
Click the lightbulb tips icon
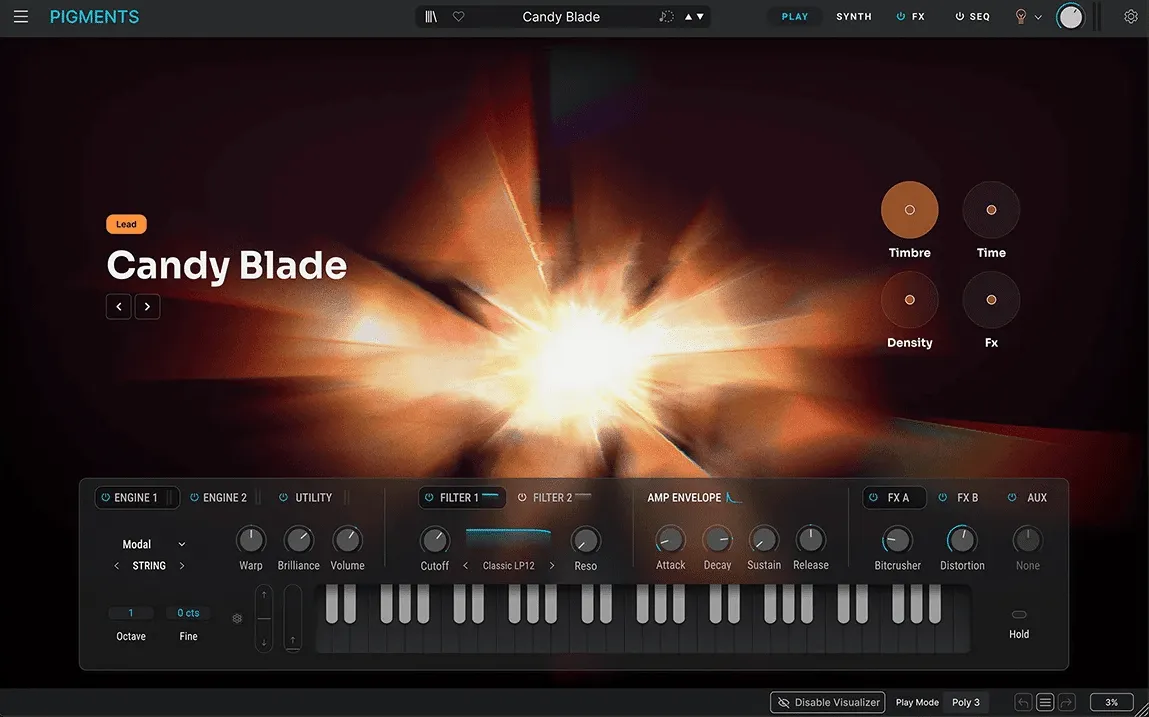(x=1020, y=16)
